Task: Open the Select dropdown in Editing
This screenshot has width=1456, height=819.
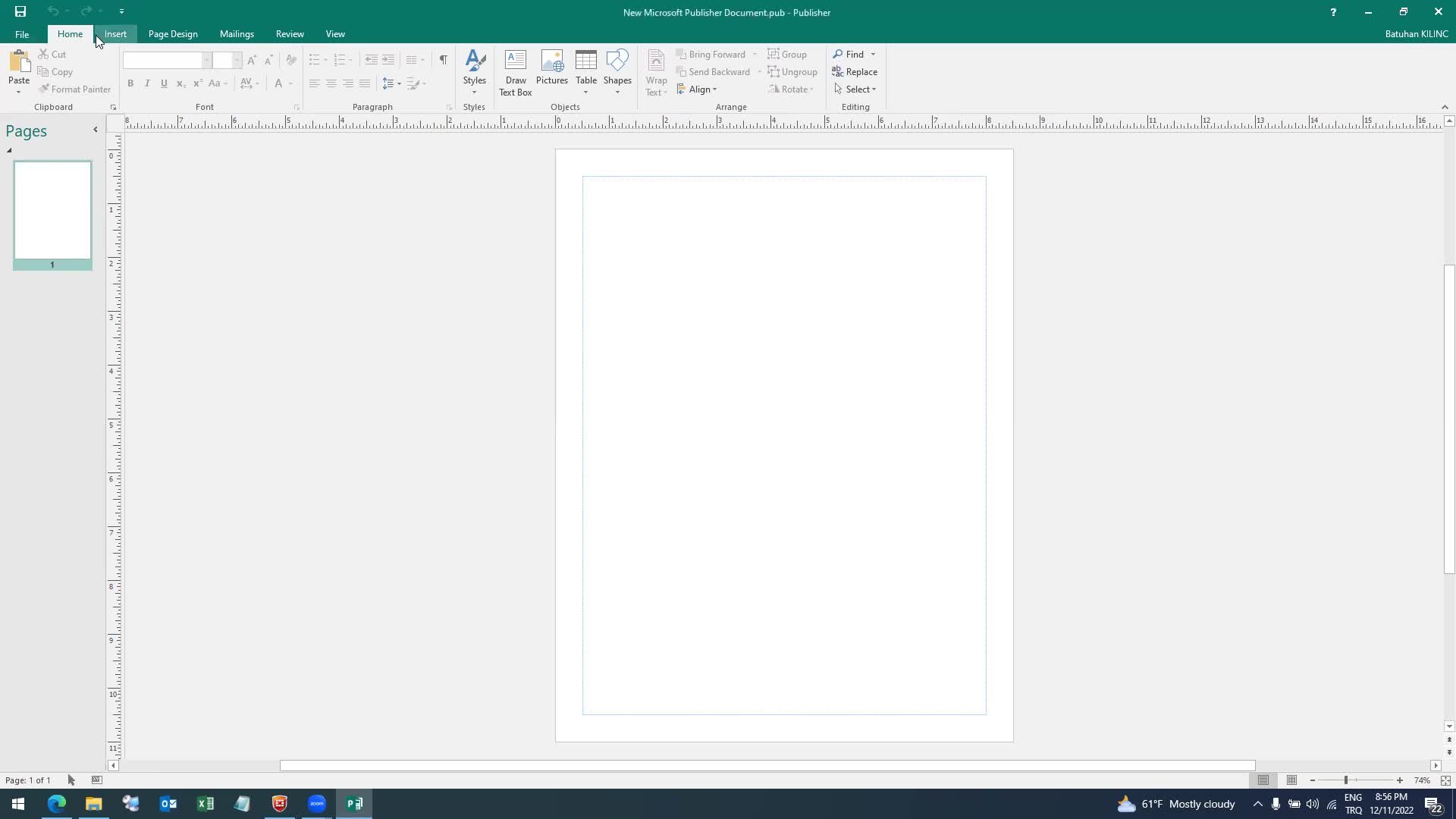Action: tap(855, 89)
